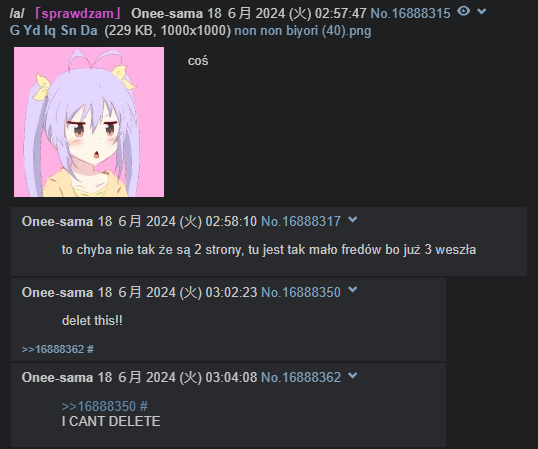Expand the post menu arrow for No.16888362
This screenshot has width=538, height=449.
tap(352, 376)
